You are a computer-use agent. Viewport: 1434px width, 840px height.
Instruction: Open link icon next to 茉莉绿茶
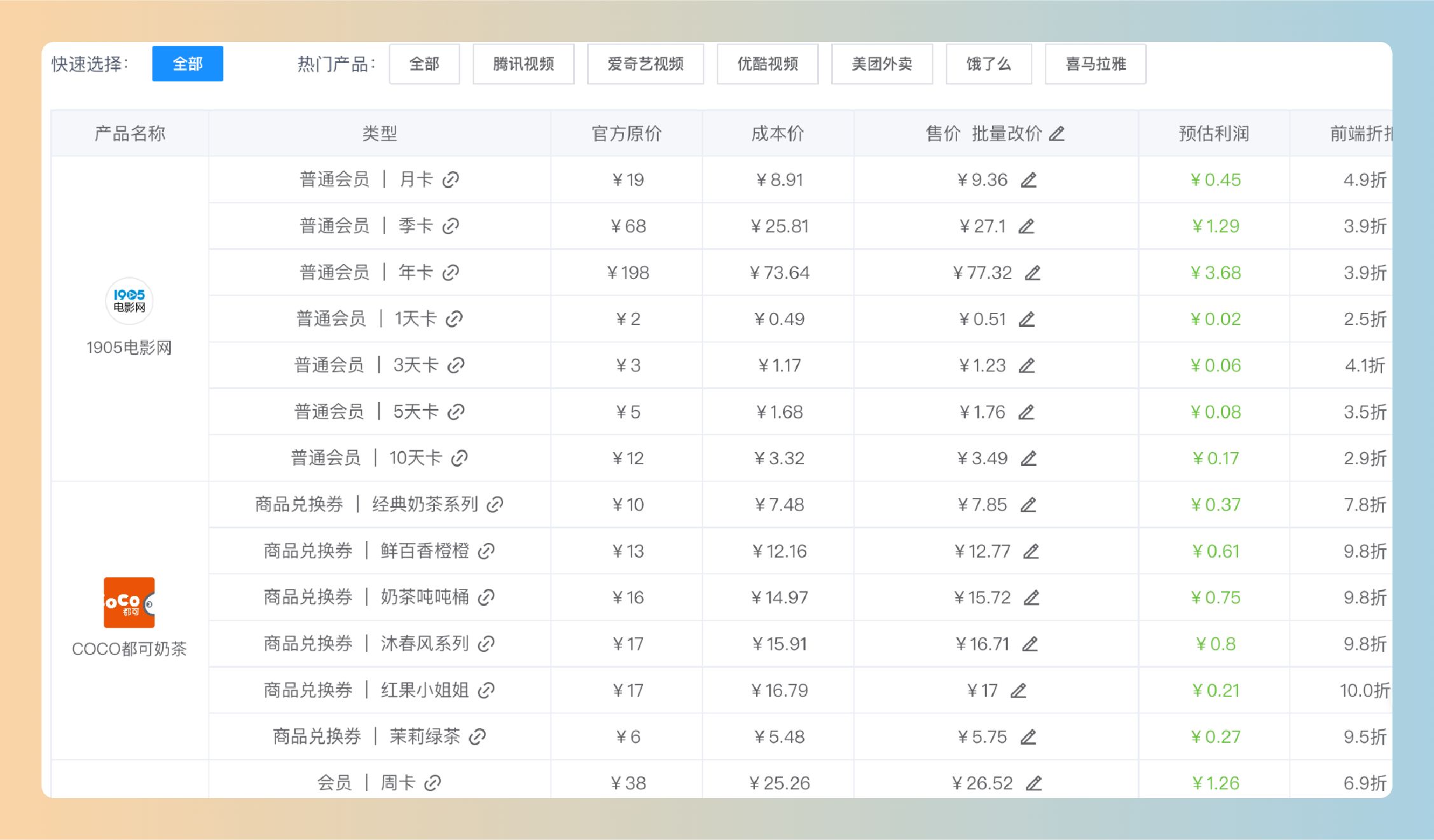tap(478, 737)
